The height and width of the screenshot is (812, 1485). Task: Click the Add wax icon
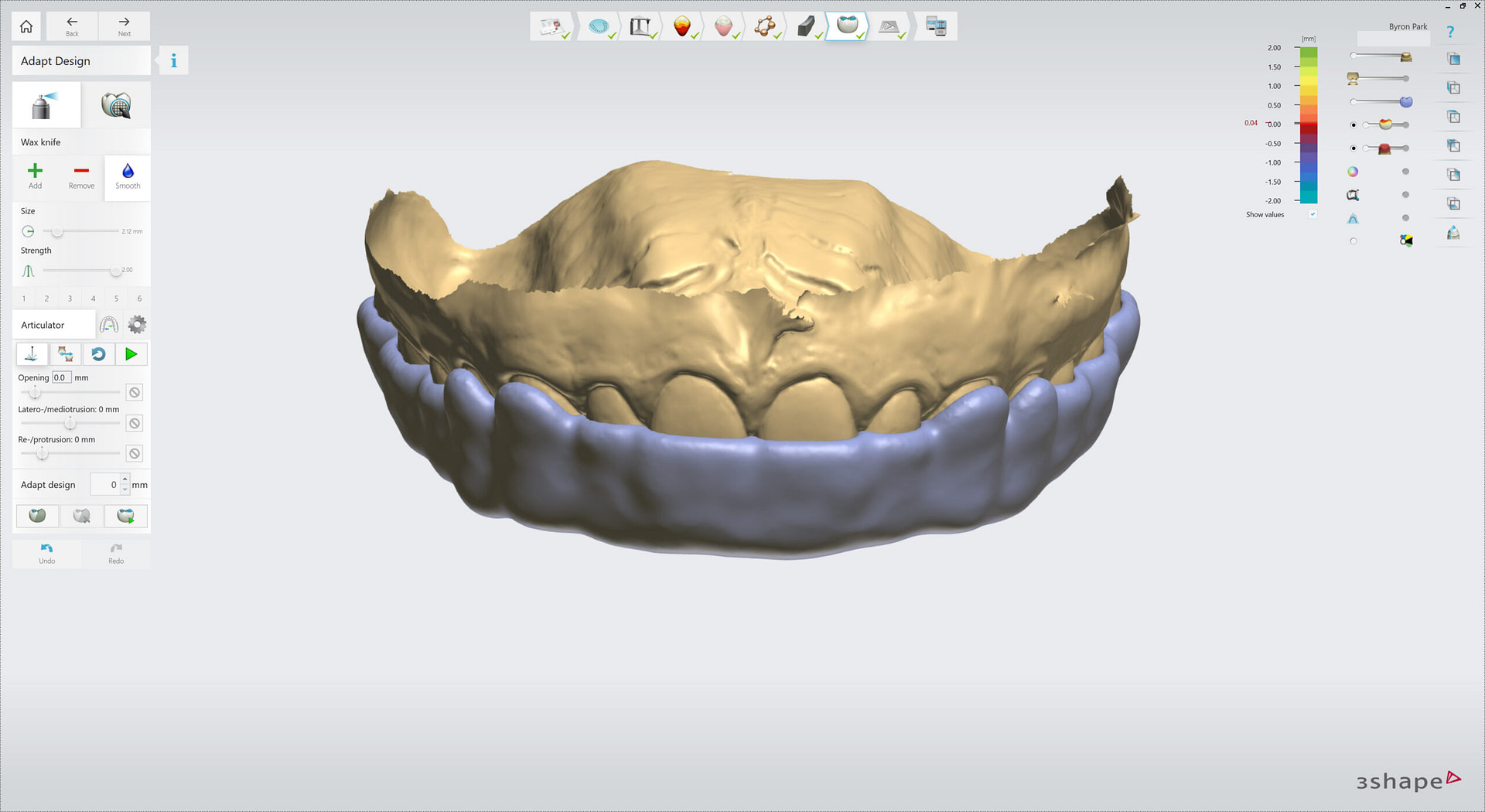[x=35, y=176]
